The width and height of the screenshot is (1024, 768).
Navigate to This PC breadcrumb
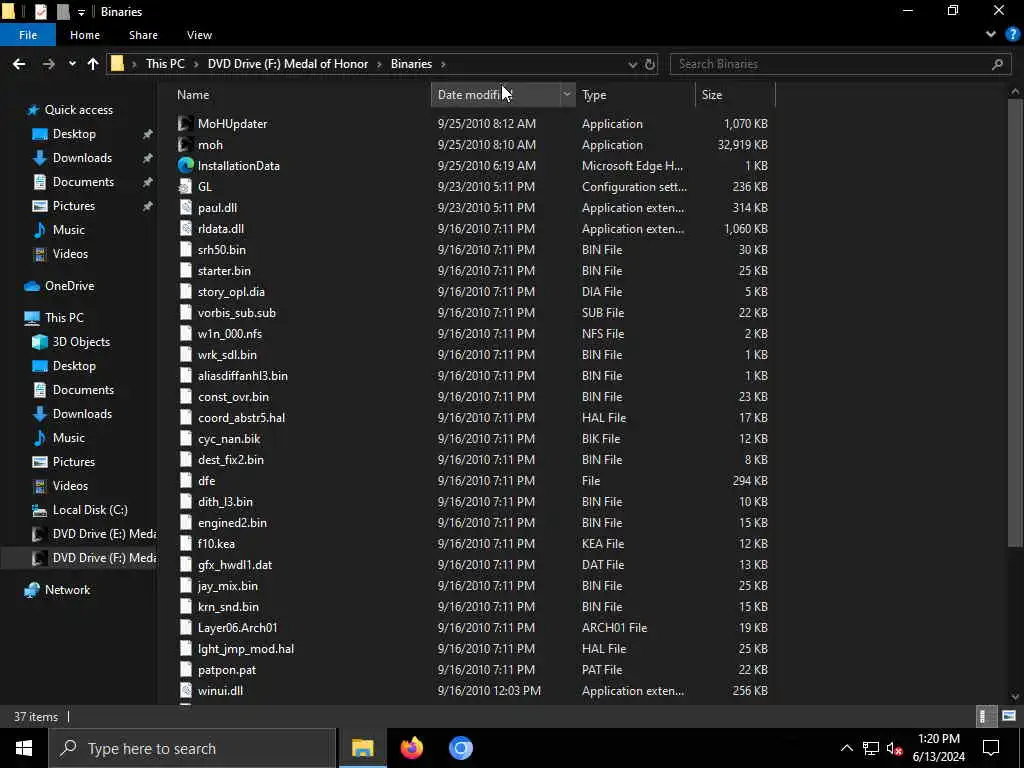[x=165, y=64]
